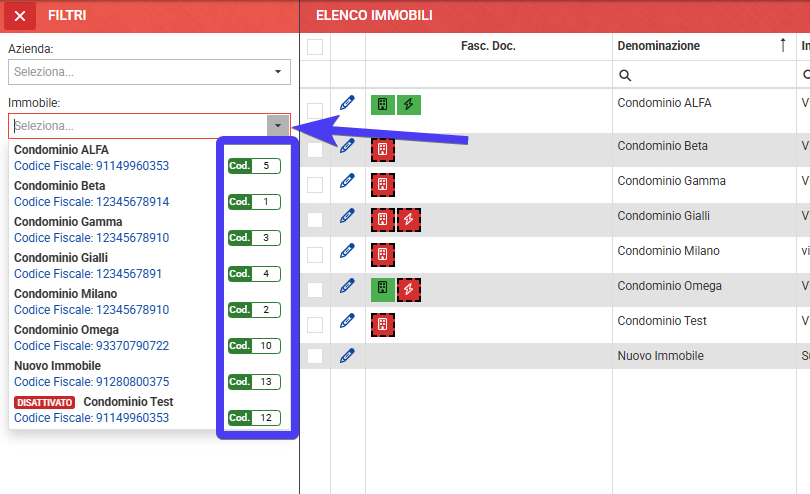Edit Condominio Omega with pencil icon
Image resolution: width=810 pixels, height=494 pixels.
[x=347, y=286]
